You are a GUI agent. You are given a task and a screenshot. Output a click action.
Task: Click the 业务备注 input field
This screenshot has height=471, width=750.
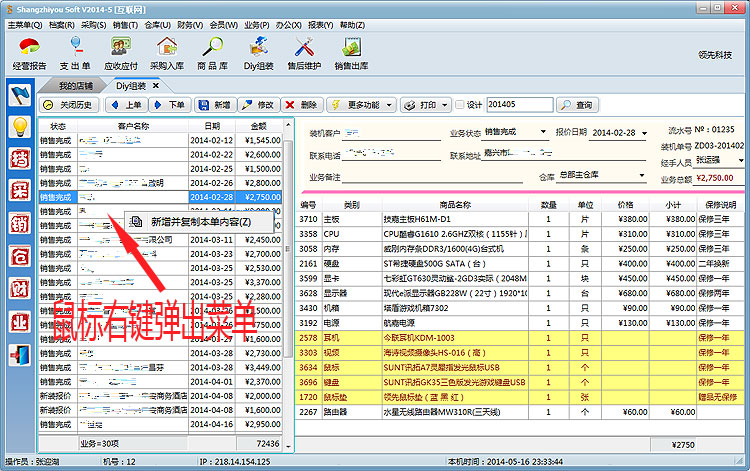[x=432, y=177]
